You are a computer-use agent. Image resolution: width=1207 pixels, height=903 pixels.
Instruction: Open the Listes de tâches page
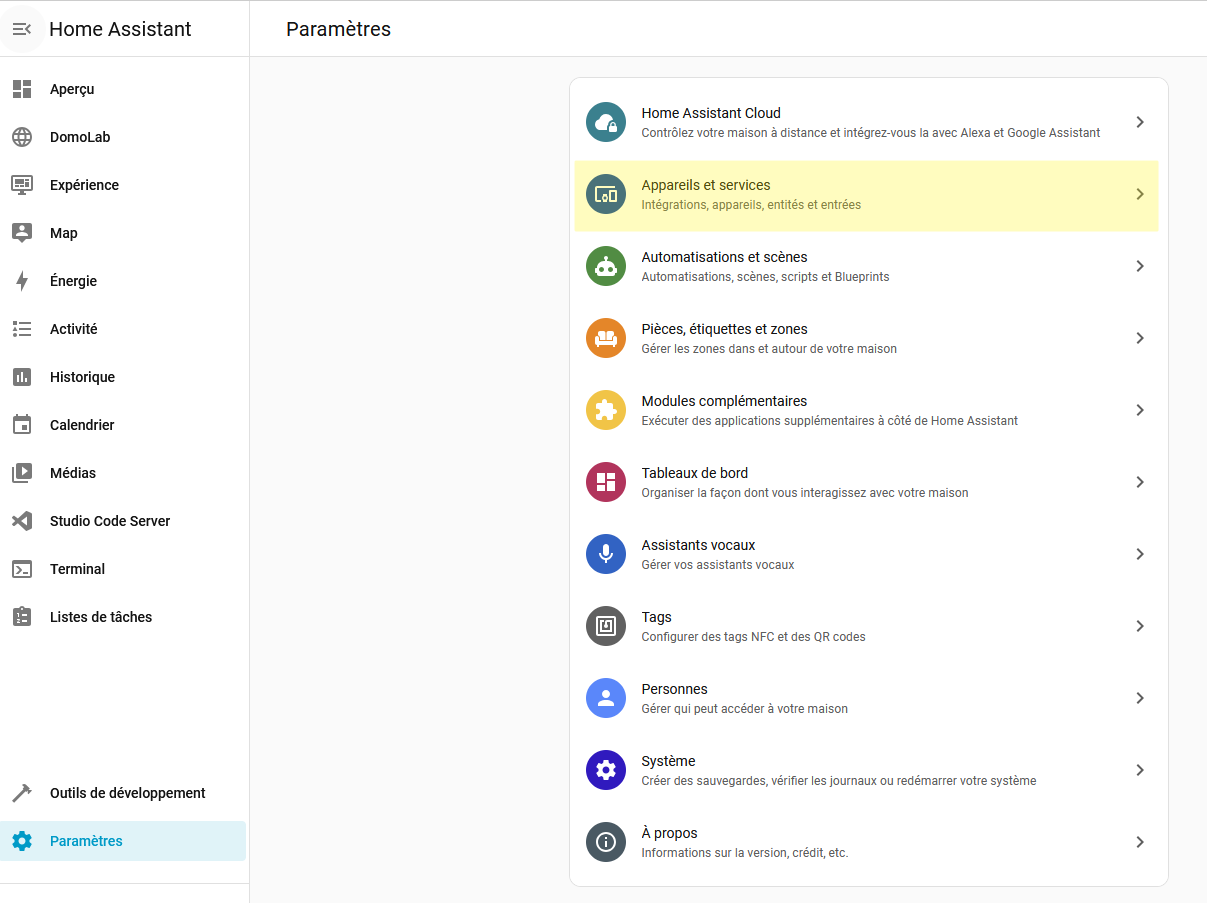coord(101,617)
